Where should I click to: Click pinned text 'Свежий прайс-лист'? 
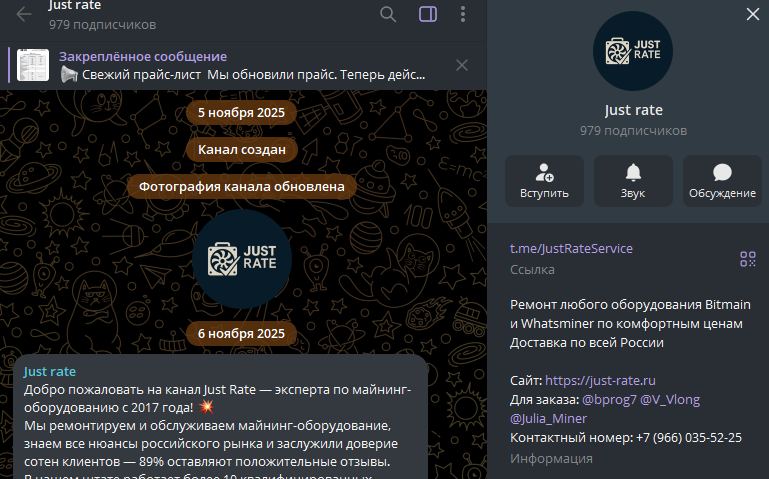click(x=141, y=75)
